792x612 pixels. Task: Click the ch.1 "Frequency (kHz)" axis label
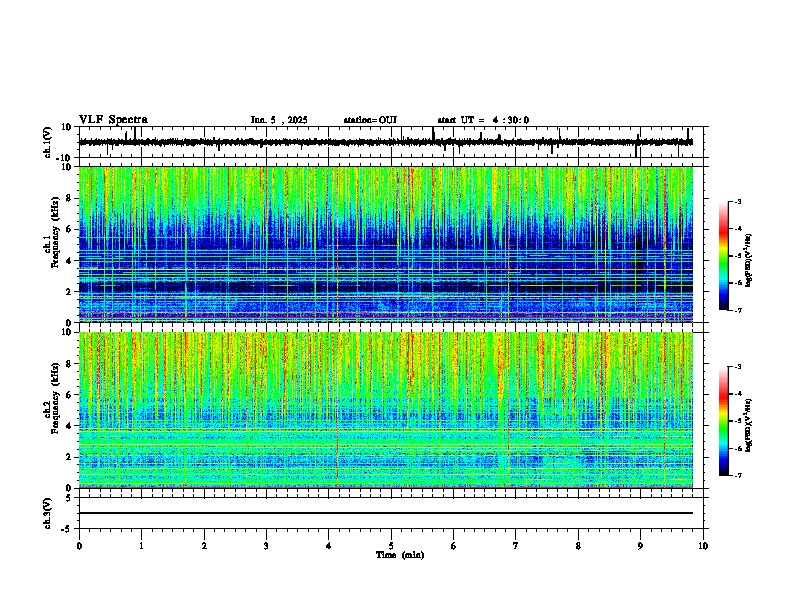[x=55, y=232]
